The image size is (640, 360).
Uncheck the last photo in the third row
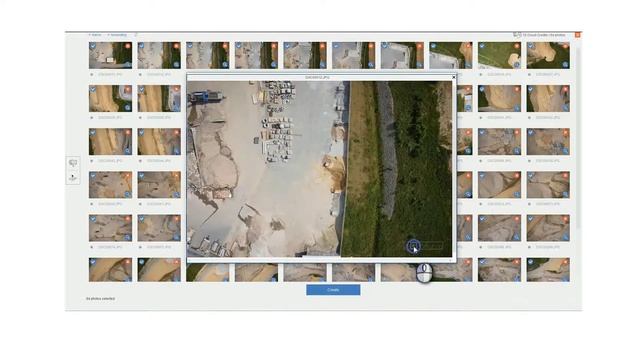[531, 133]
